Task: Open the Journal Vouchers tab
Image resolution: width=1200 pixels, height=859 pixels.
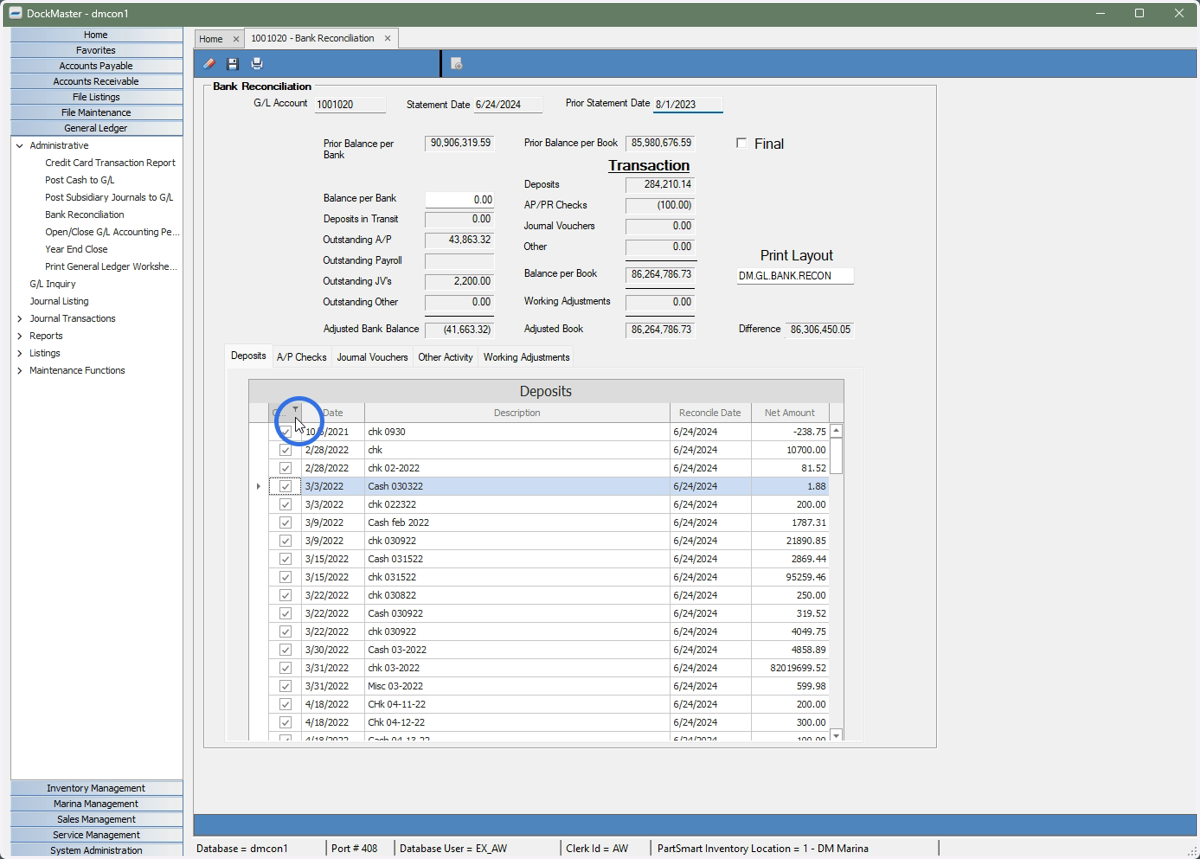Action: tap(372, 357)
